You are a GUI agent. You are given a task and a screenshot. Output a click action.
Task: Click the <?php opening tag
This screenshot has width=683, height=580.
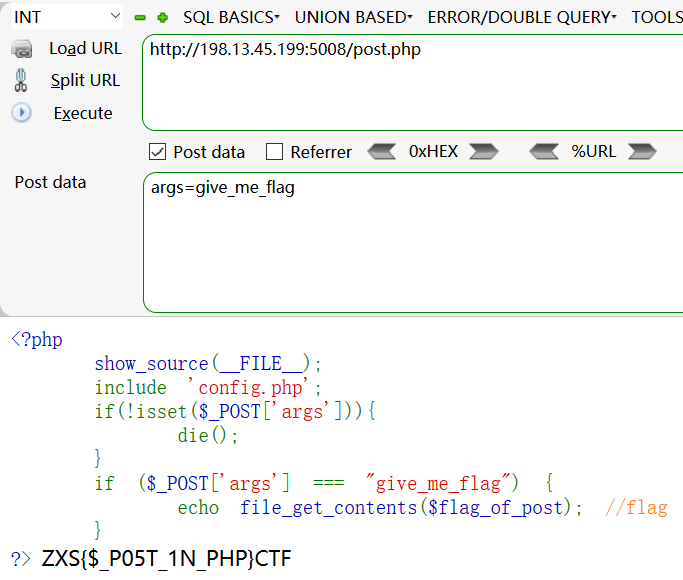click(37, 340)
